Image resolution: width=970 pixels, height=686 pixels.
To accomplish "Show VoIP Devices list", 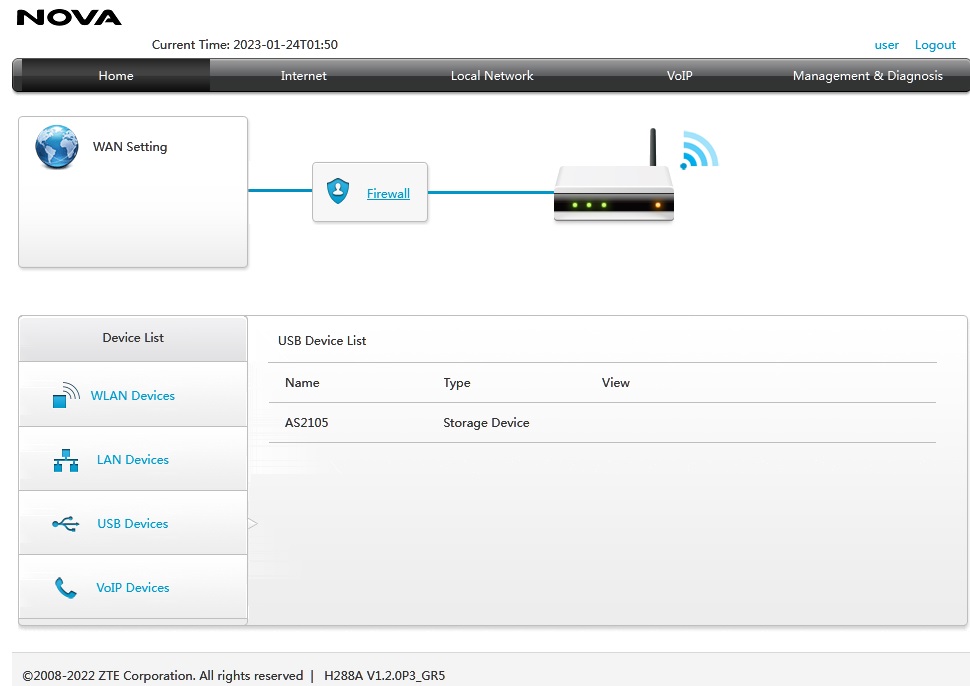I will coord(132,588).
